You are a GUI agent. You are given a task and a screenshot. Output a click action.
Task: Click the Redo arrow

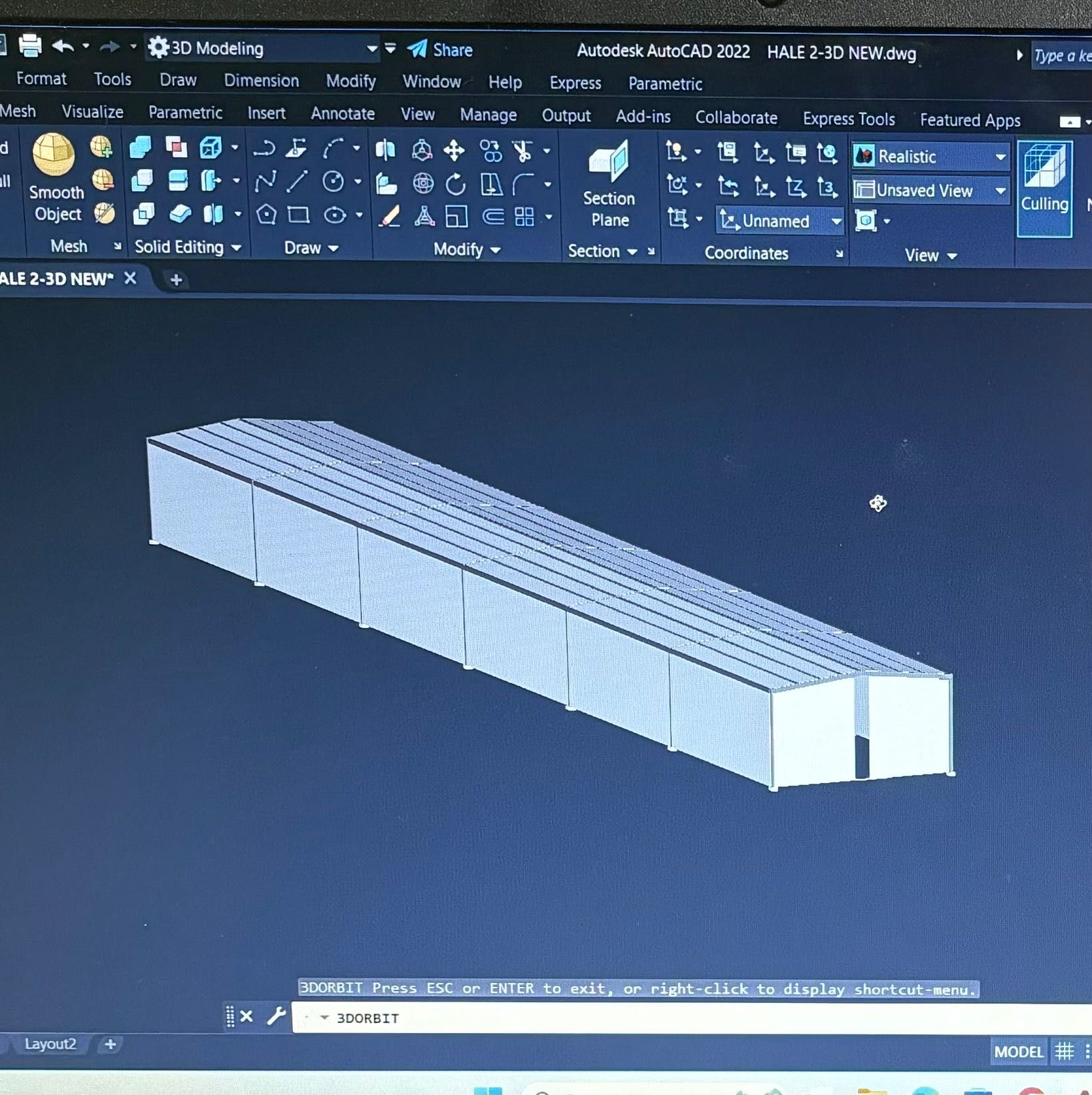110,47
